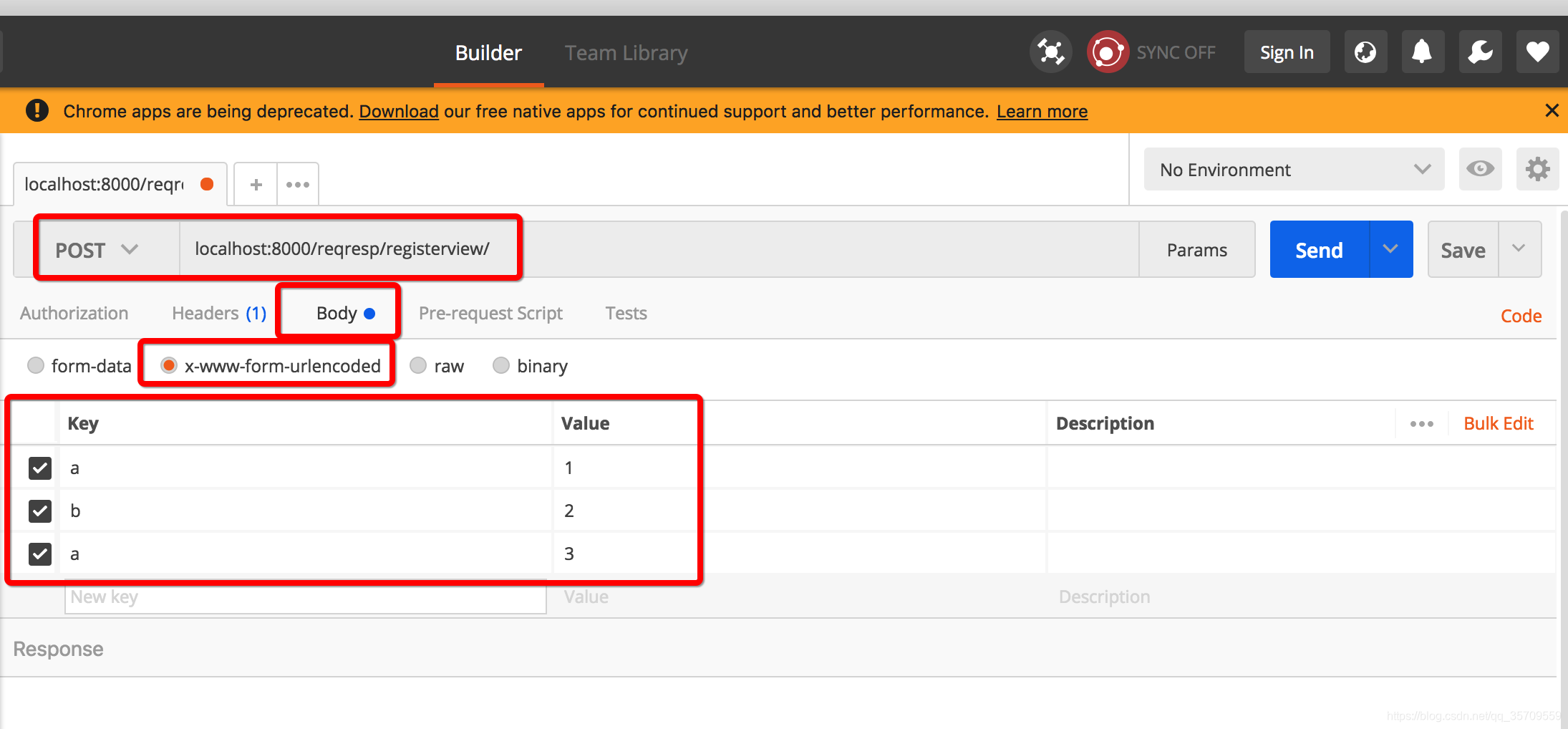The width and height of the screenshot is (1568, 729).
Task: Open the table columns three-dot menu
Action: pyautogui.click(x=1421, y=424)
